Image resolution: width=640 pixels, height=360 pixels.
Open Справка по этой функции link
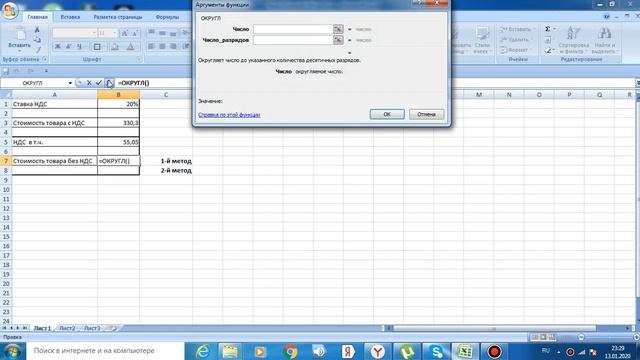point(229,115)
